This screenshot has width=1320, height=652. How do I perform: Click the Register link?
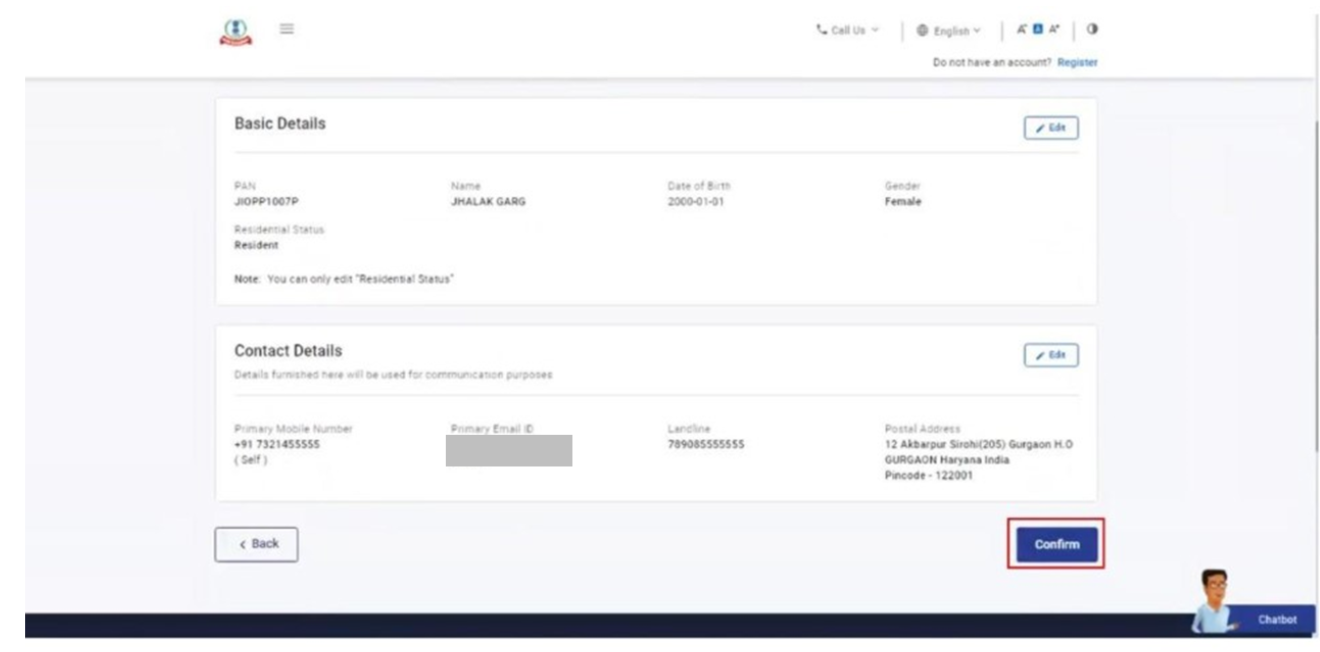[1080, 62]
